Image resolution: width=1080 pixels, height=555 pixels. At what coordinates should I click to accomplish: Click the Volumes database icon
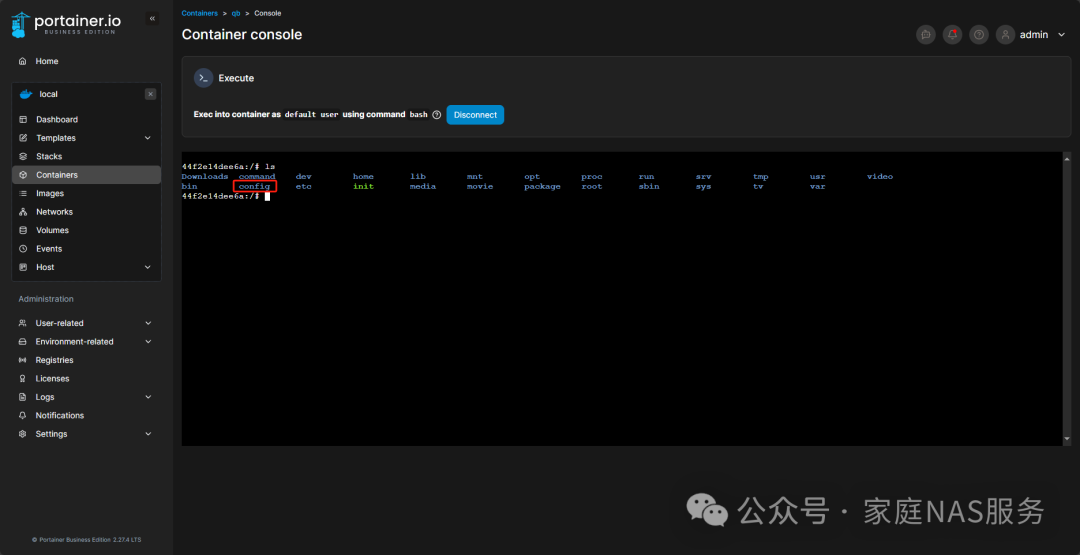click(23, 231)
